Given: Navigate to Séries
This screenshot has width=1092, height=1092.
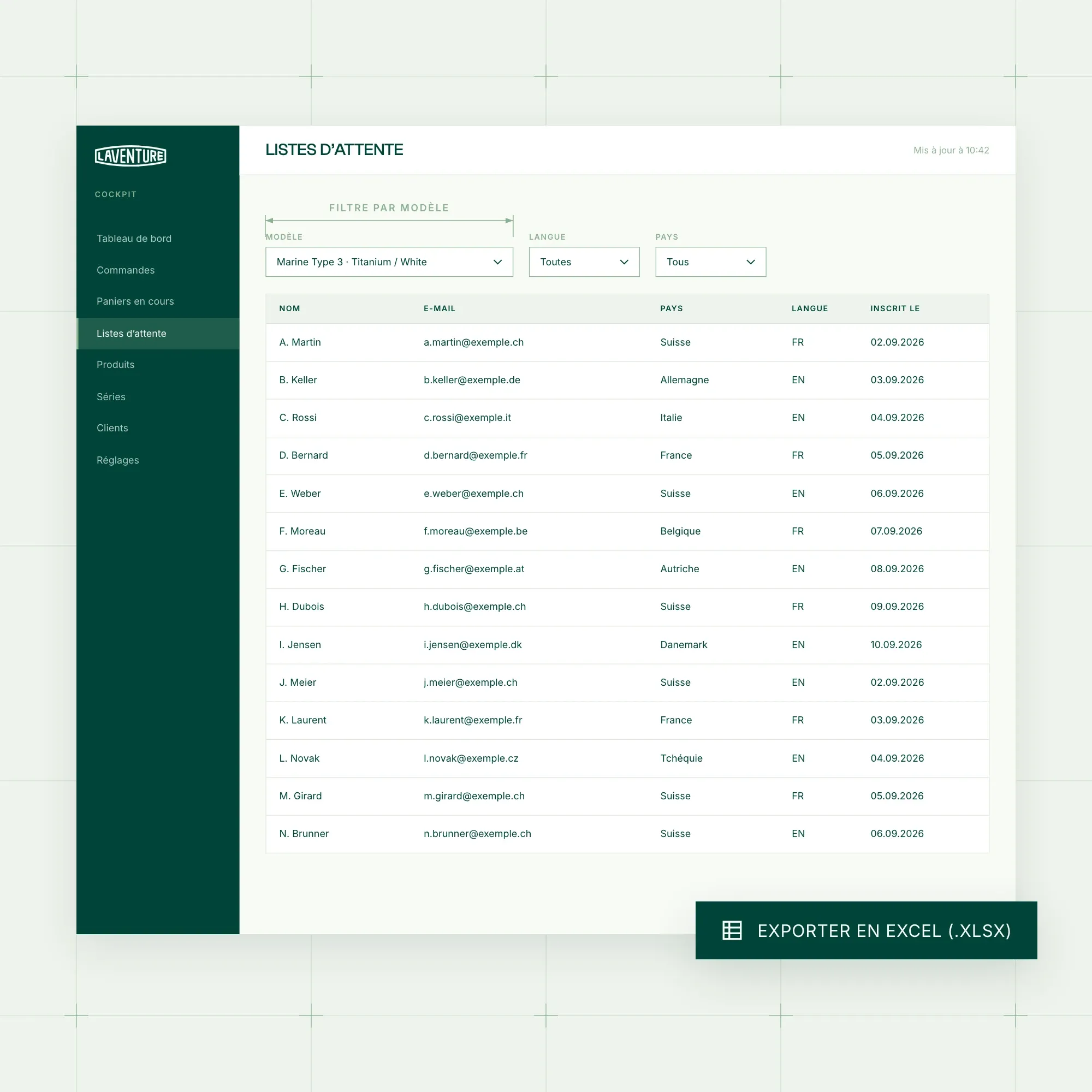Looking at the screenshot, I should pyautogui.click(x=111, y=397).
